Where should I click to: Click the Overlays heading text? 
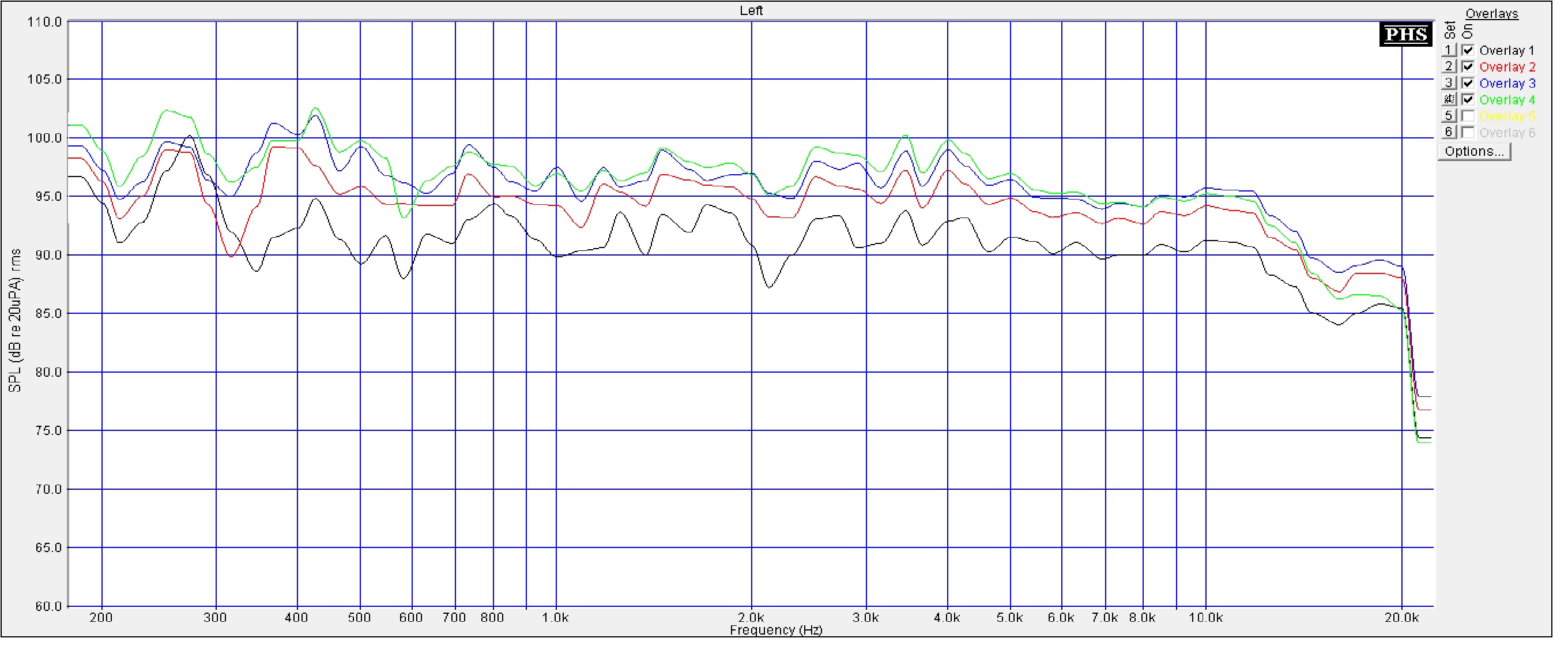click(1491, 13)
